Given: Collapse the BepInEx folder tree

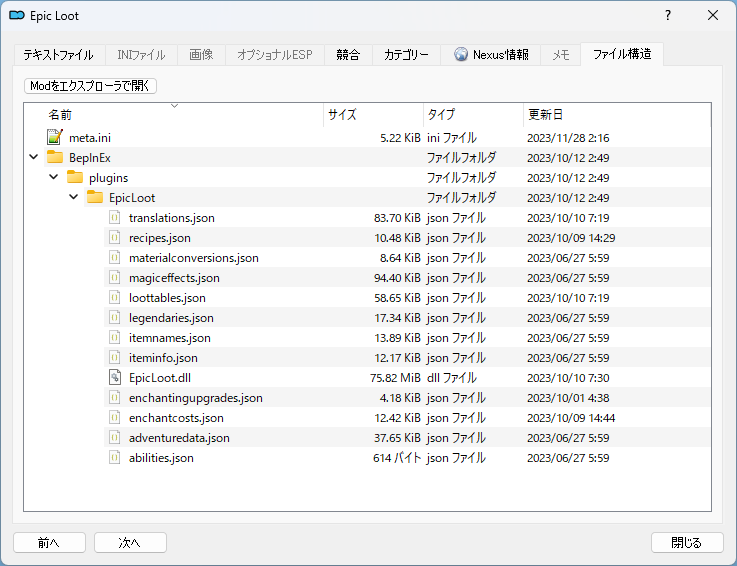Looking at the screenshot, I should coord(34,157).
